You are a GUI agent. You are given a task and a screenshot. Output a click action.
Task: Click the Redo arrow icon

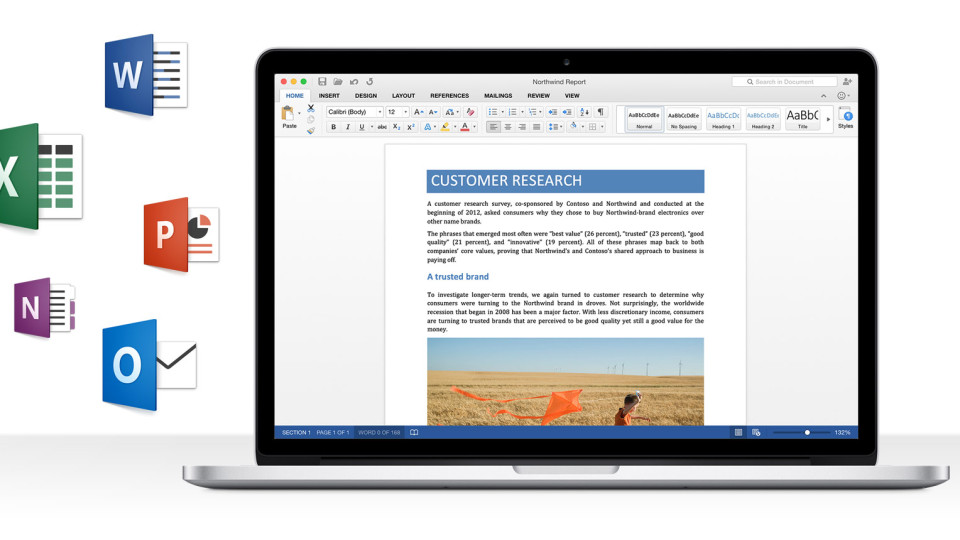370,81
